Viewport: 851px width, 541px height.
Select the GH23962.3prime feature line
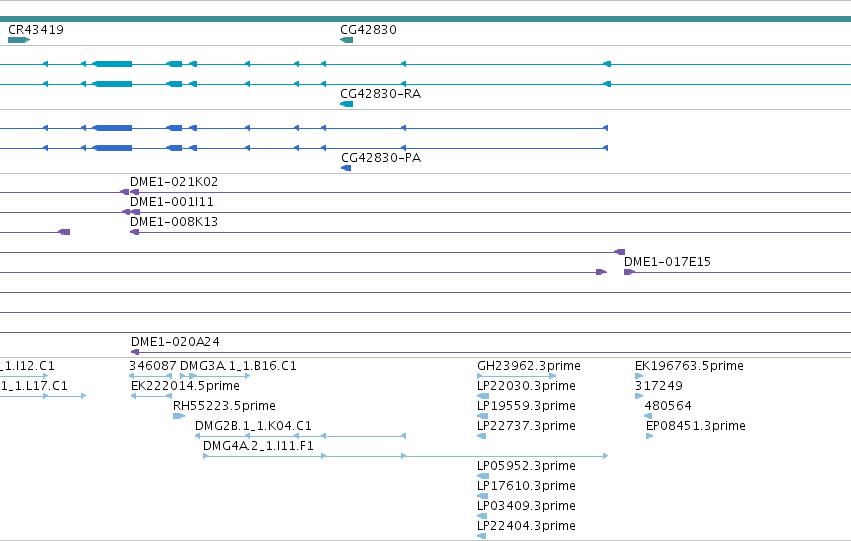[516, 376]
